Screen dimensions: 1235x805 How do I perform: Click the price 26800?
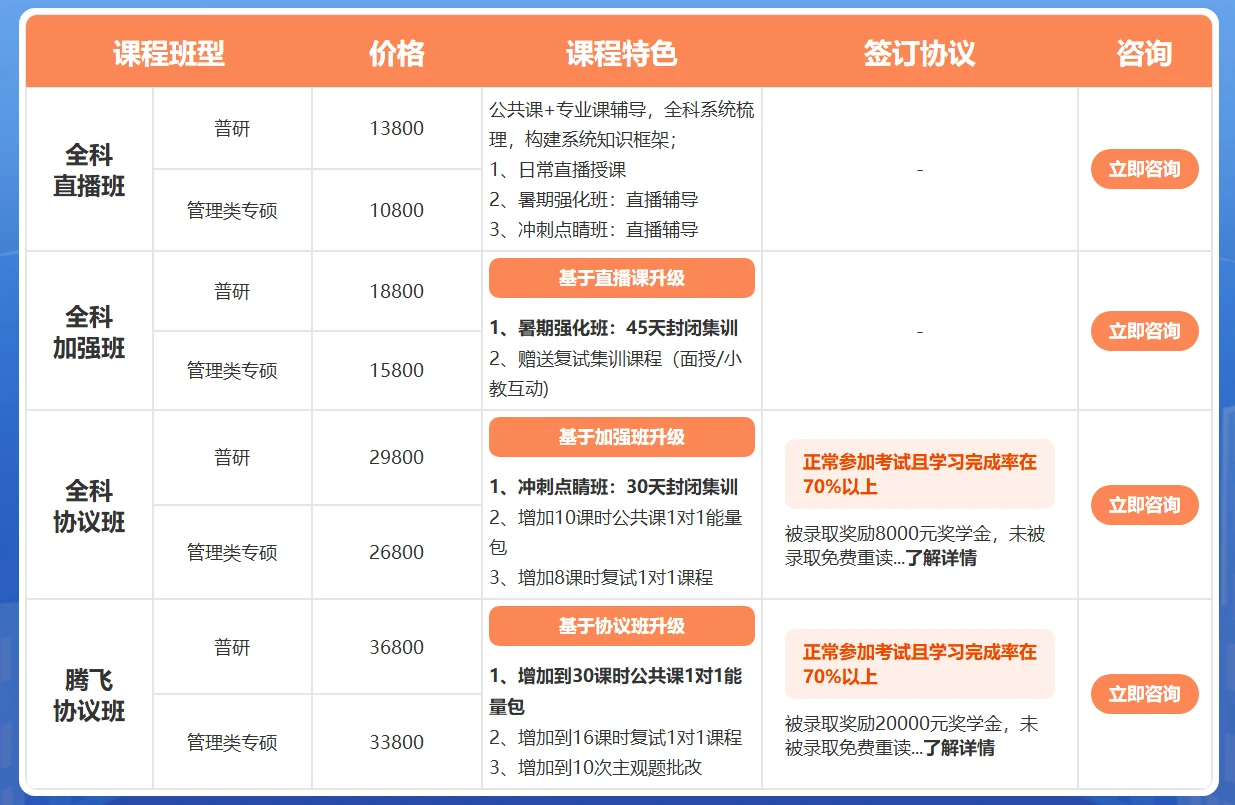tap(396, 552)
